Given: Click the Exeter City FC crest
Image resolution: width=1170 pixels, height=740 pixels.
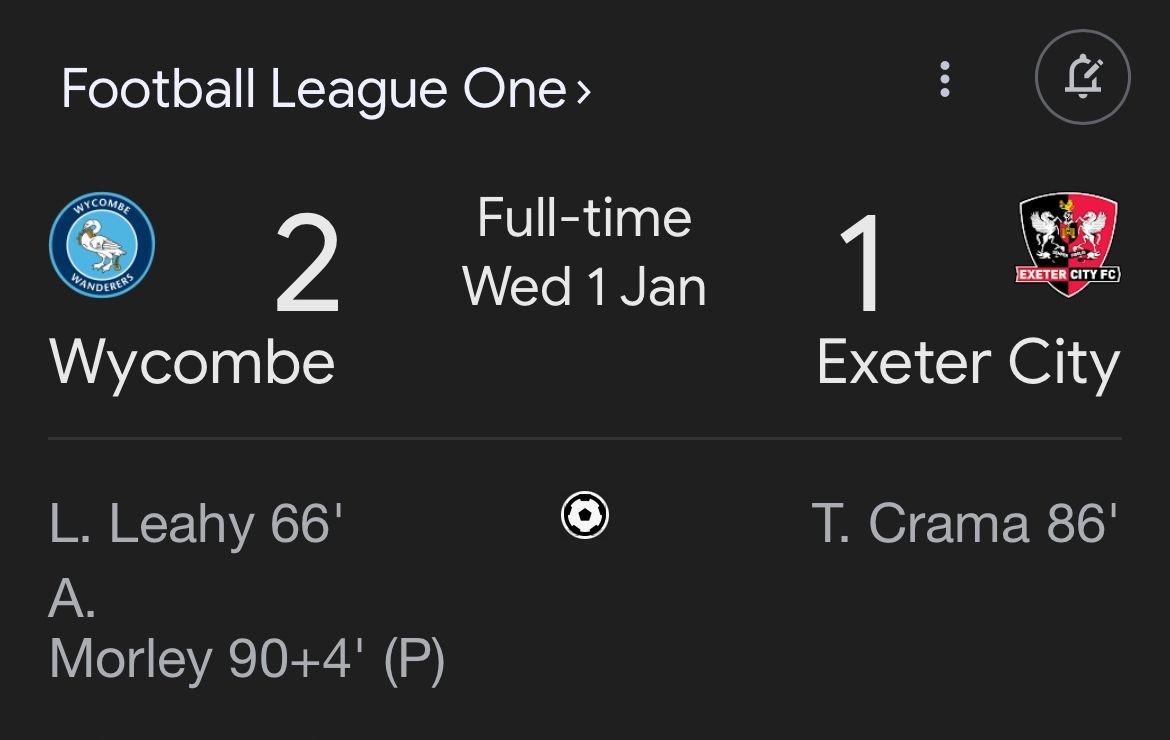Looking at the screenshot, I should pos(1068,246).
